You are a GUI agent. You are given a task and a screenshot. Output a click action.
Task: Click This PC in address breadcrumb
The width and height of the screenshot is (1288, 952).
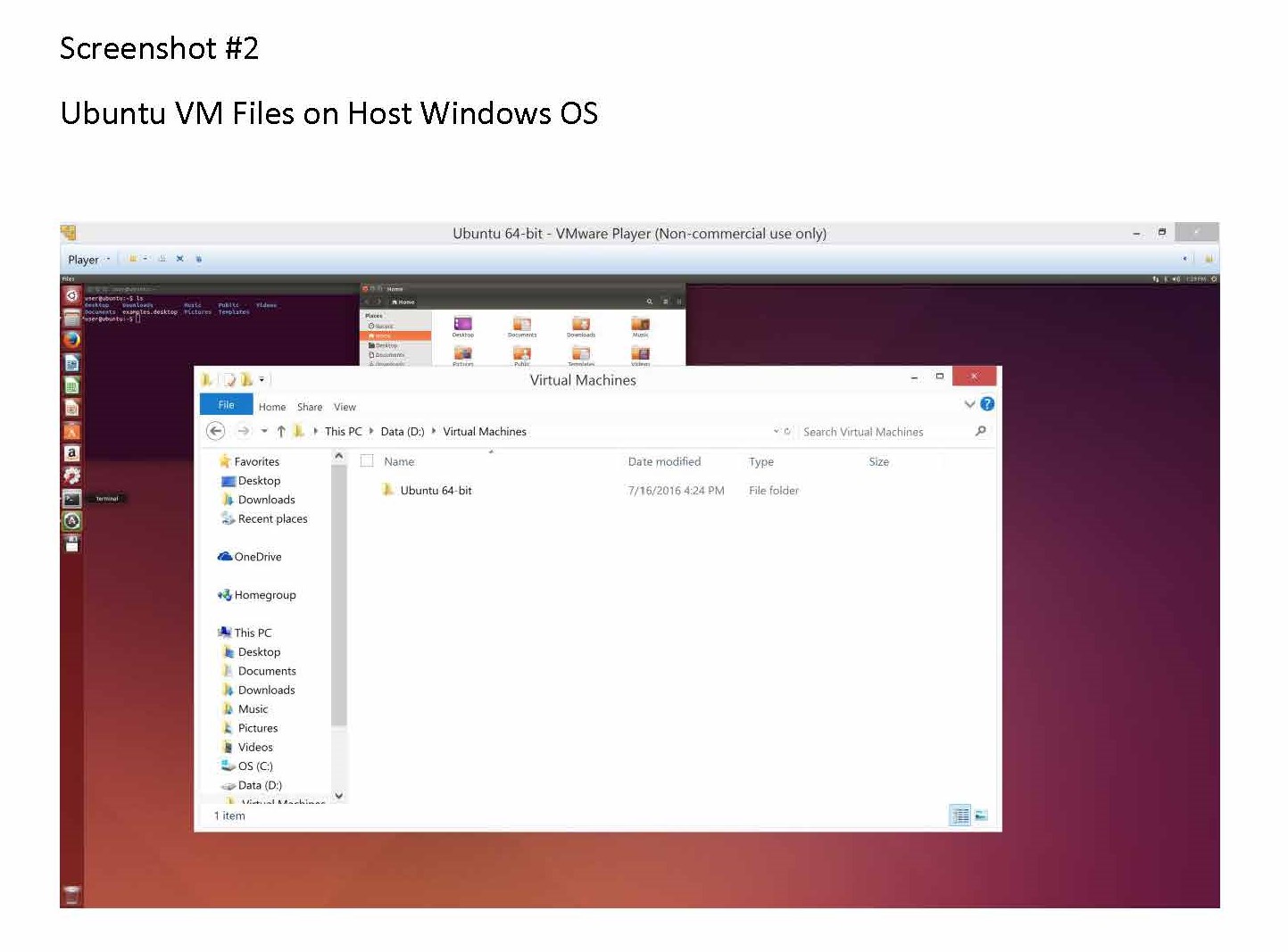(344, 432)
